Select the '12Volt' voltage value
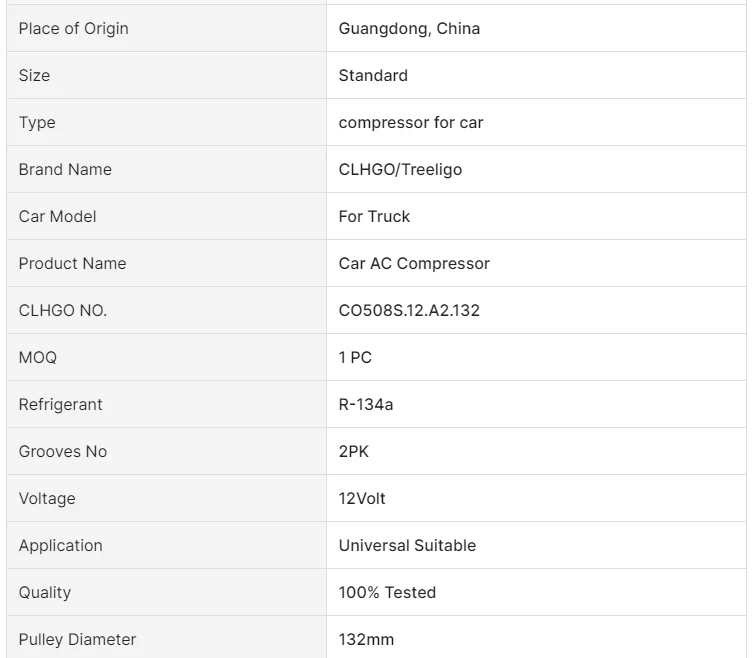This screenshot has width=753, height=658. (x=362, y=498)
